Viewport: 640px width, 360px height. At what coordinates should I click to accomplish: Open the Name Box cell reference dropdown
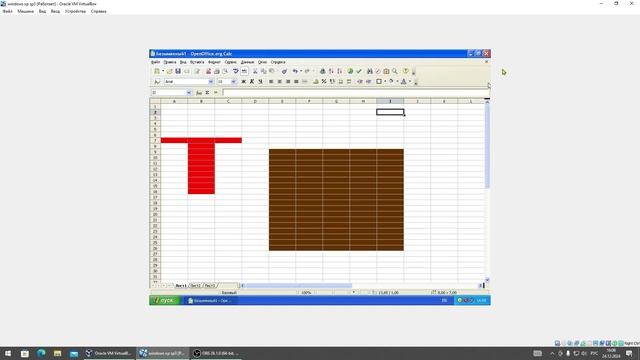pos(189,93)
